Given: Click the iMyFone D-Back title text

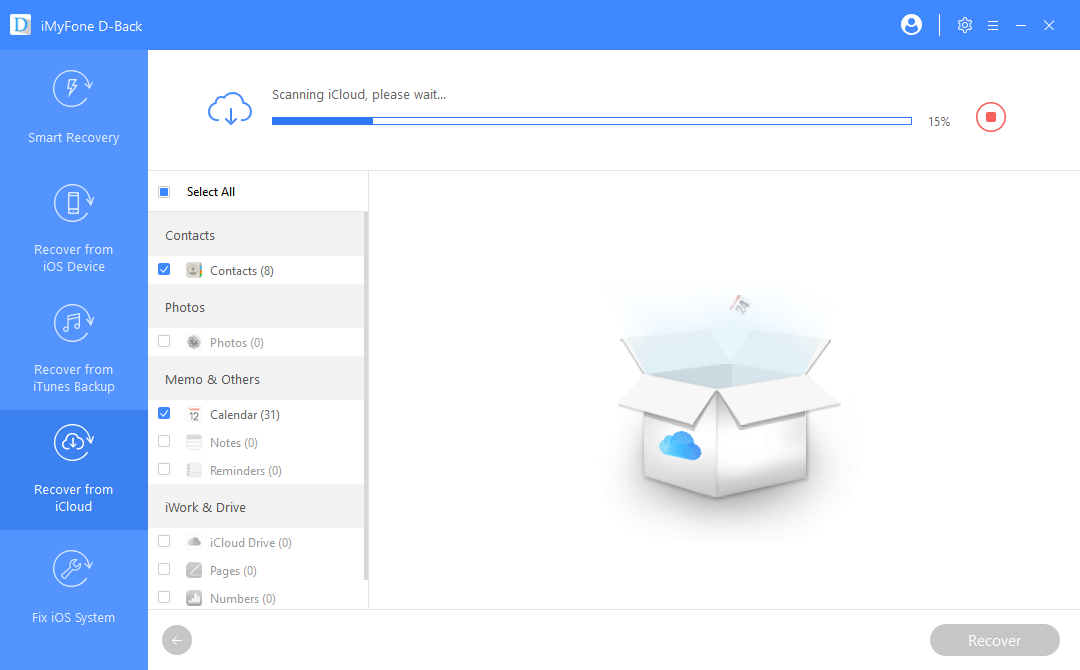Looking at the screenshot, I should tap(92, 26).
